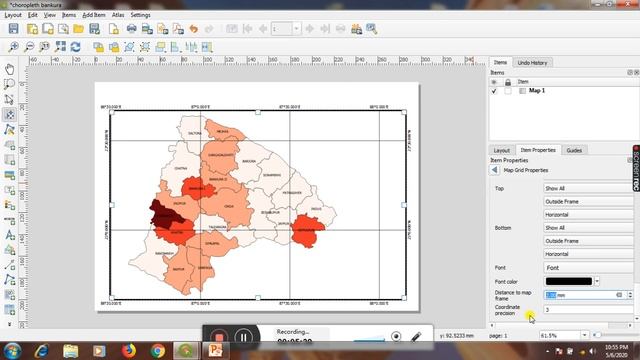Click the Font button for grid annotations

(589, 268)
